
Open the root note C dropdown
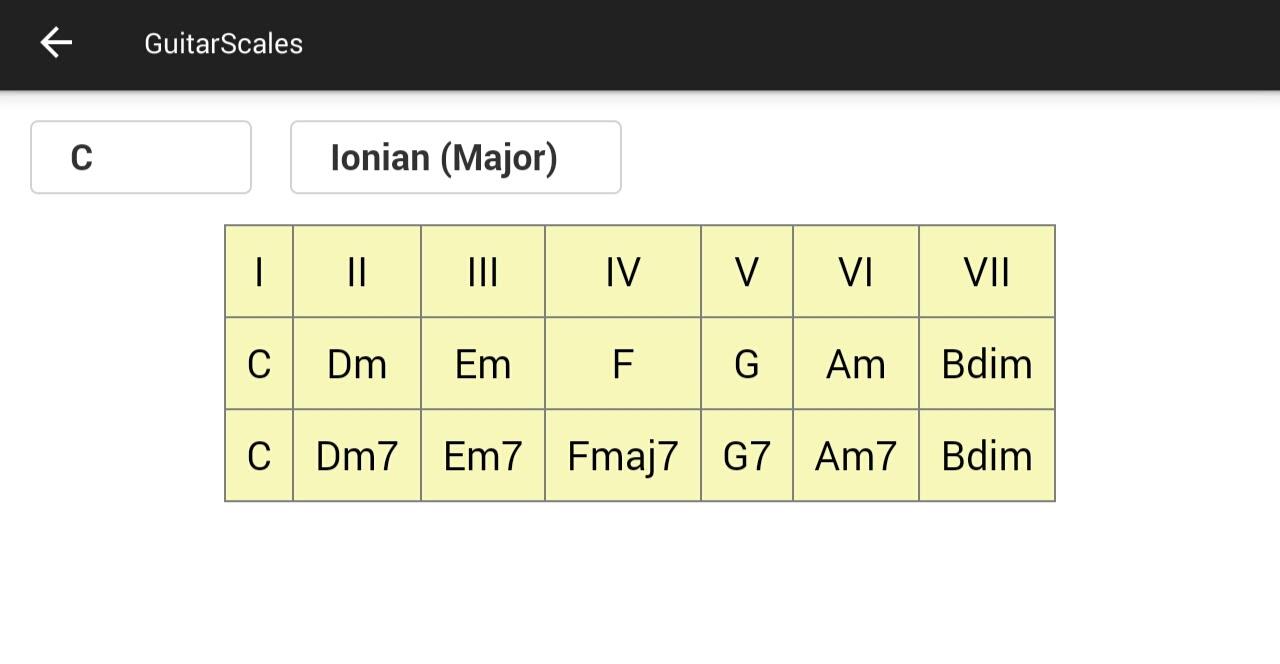point(141,157)
